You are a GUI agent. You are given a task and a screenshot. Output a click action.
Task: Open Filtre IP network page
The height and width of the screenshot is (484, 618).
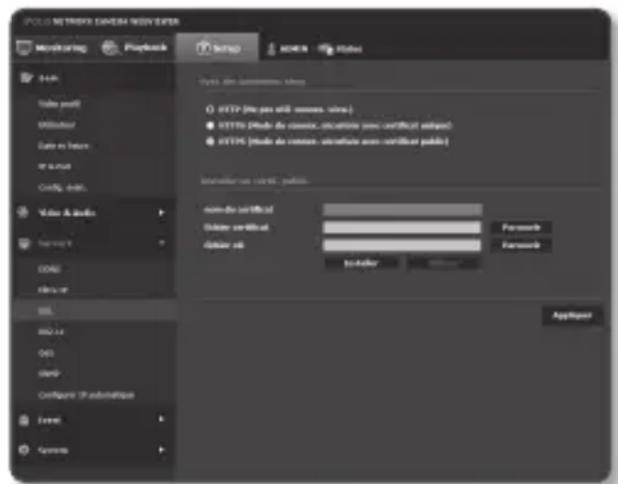point(53,290)
